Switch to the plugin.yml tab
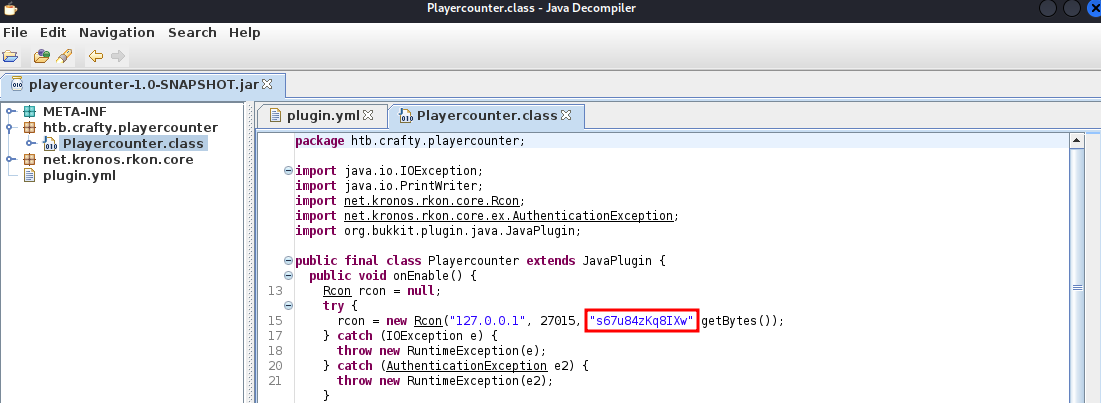The height and width of the screenshot is (403, 1101). tap(322, 116)
